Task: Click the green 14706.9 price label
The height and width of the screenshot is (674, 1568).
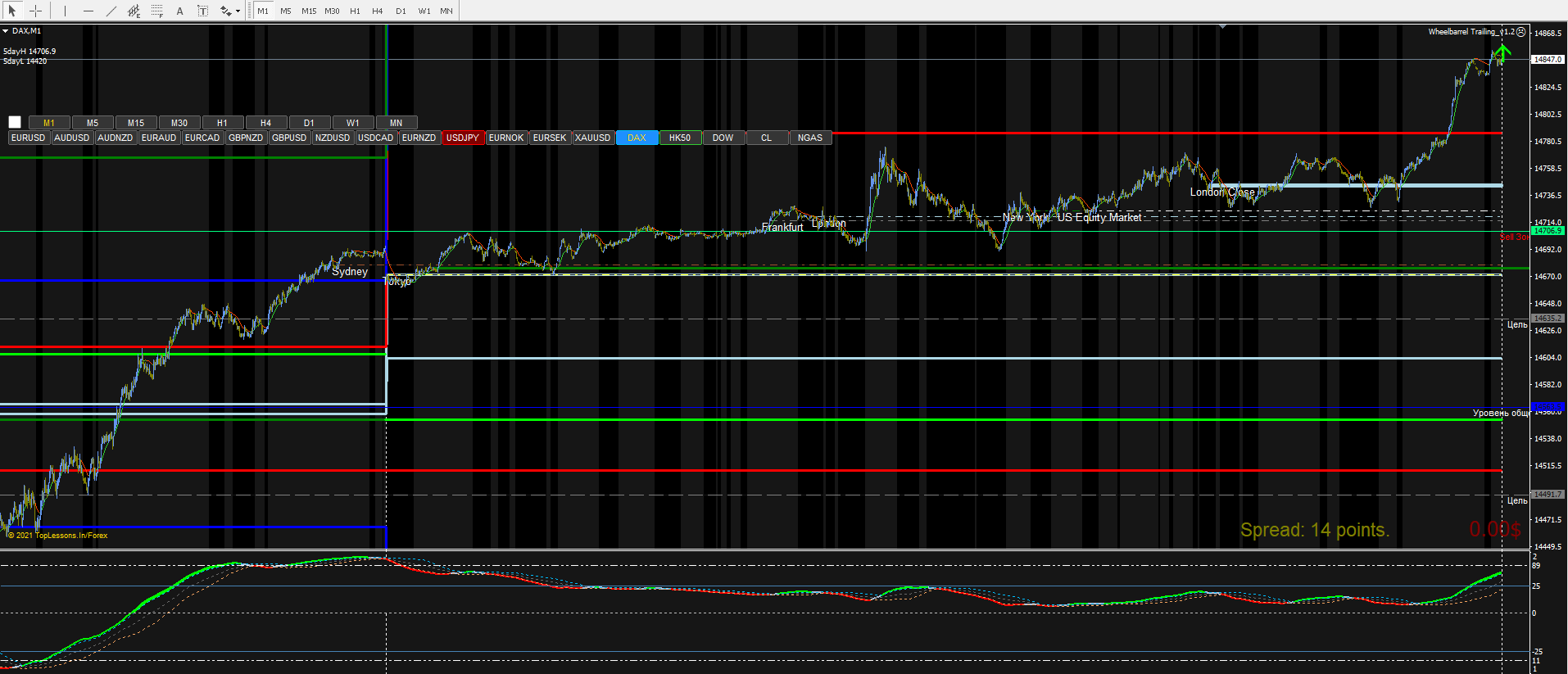Action: (x=1548, y=231)
